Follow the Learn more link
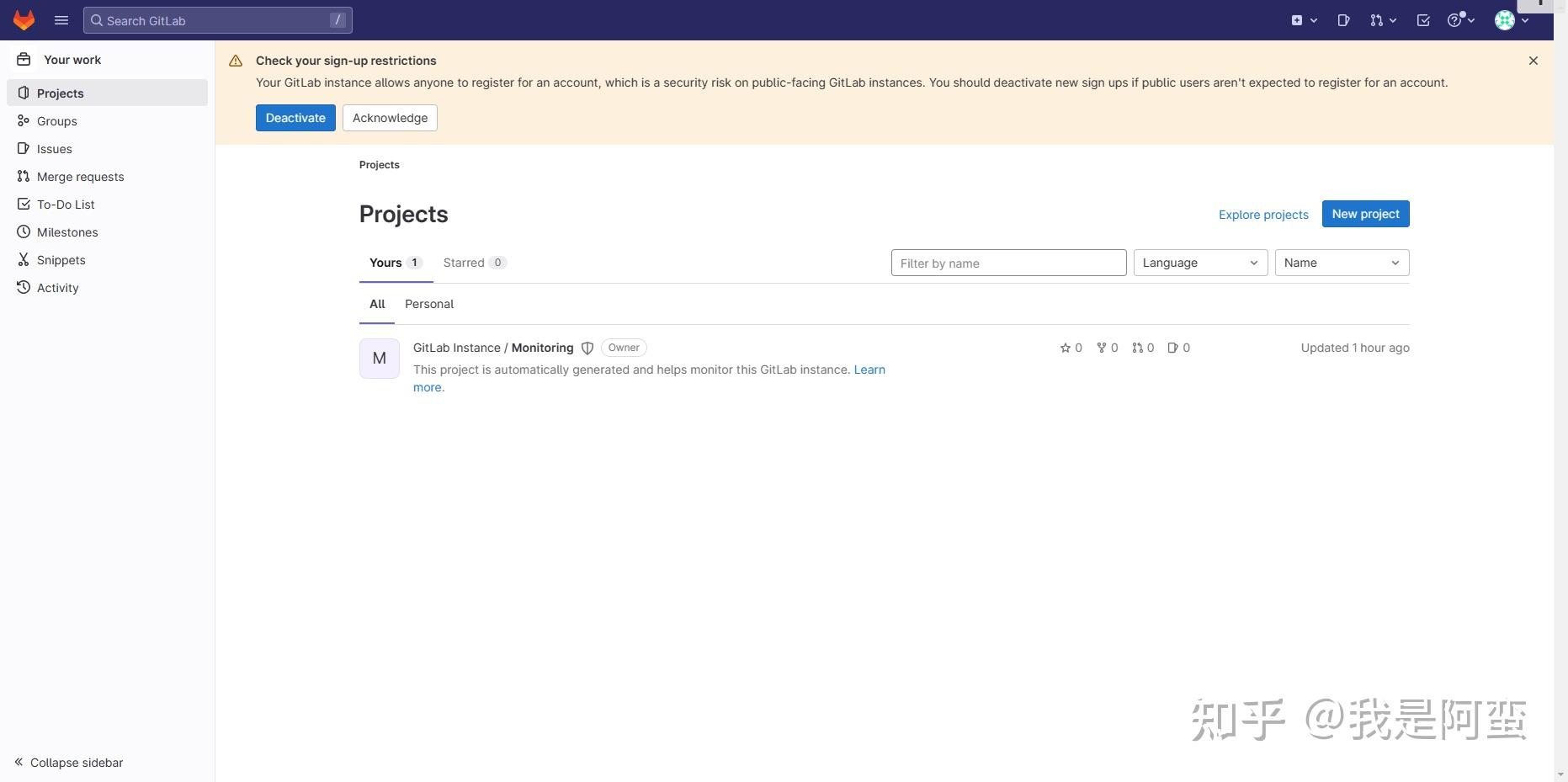The width and height of the screenshot is (1568, 782). pyautogui.click(x=869, y=370)
